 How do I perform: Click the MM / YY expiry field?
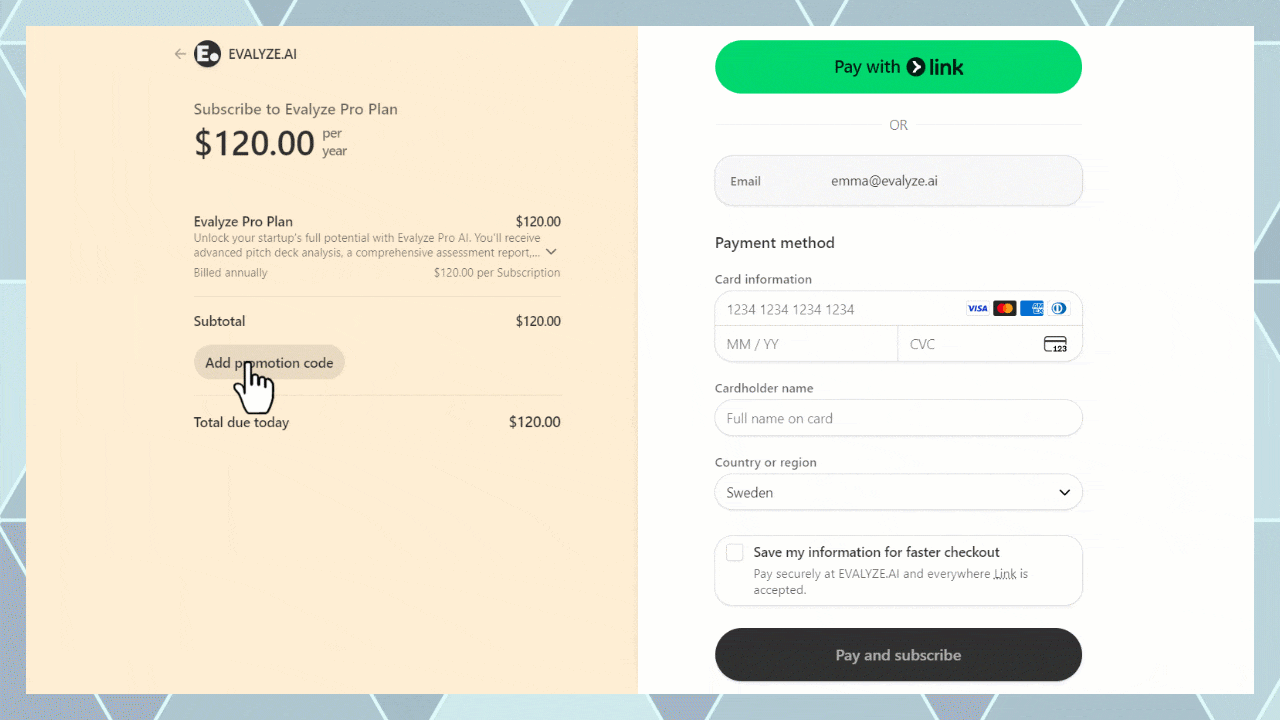pos(806,344)
